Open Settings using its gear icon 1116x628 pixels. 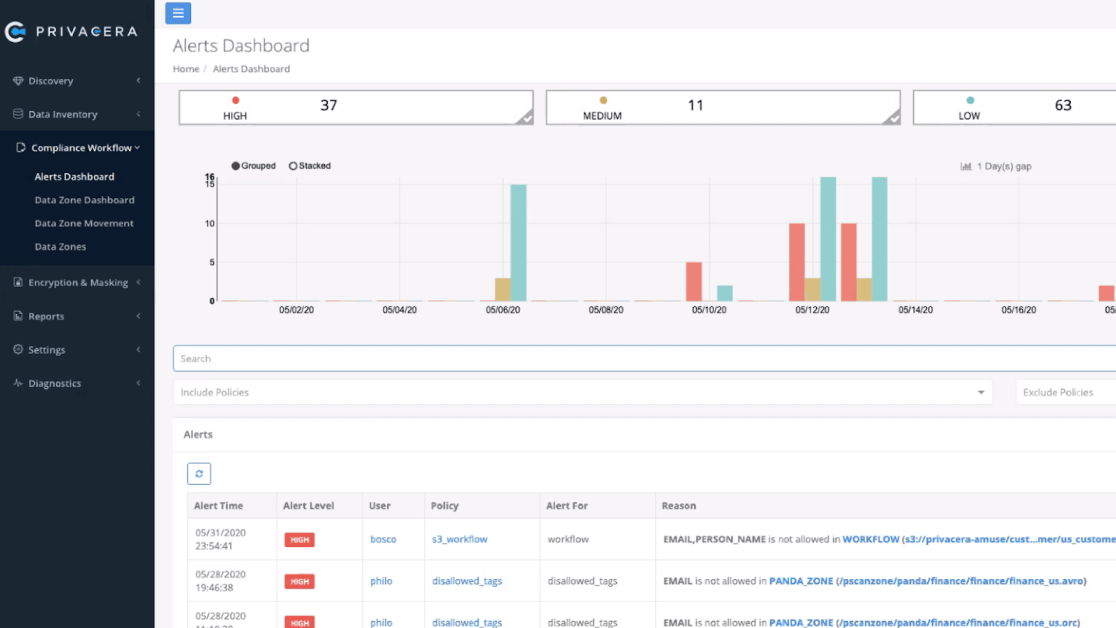(17, 349)
